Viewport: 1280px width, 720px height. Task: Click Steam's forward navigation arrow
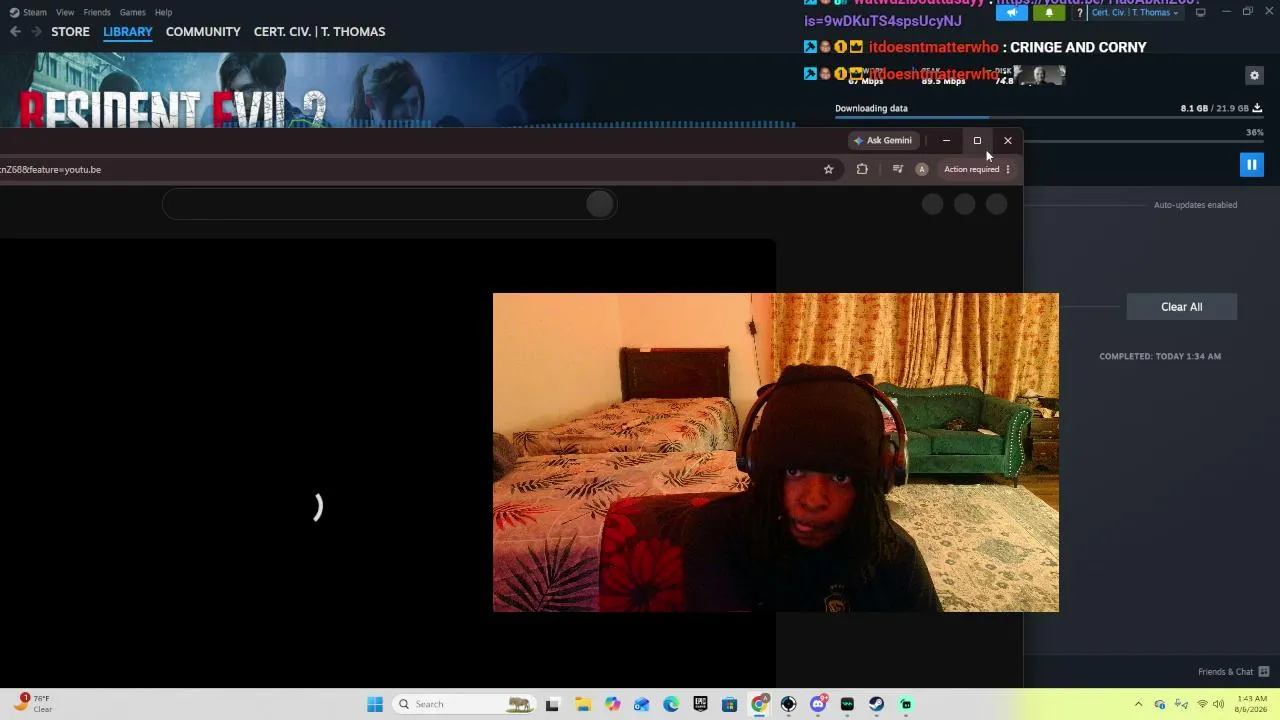pyautogui.click(x=36, y=32)
